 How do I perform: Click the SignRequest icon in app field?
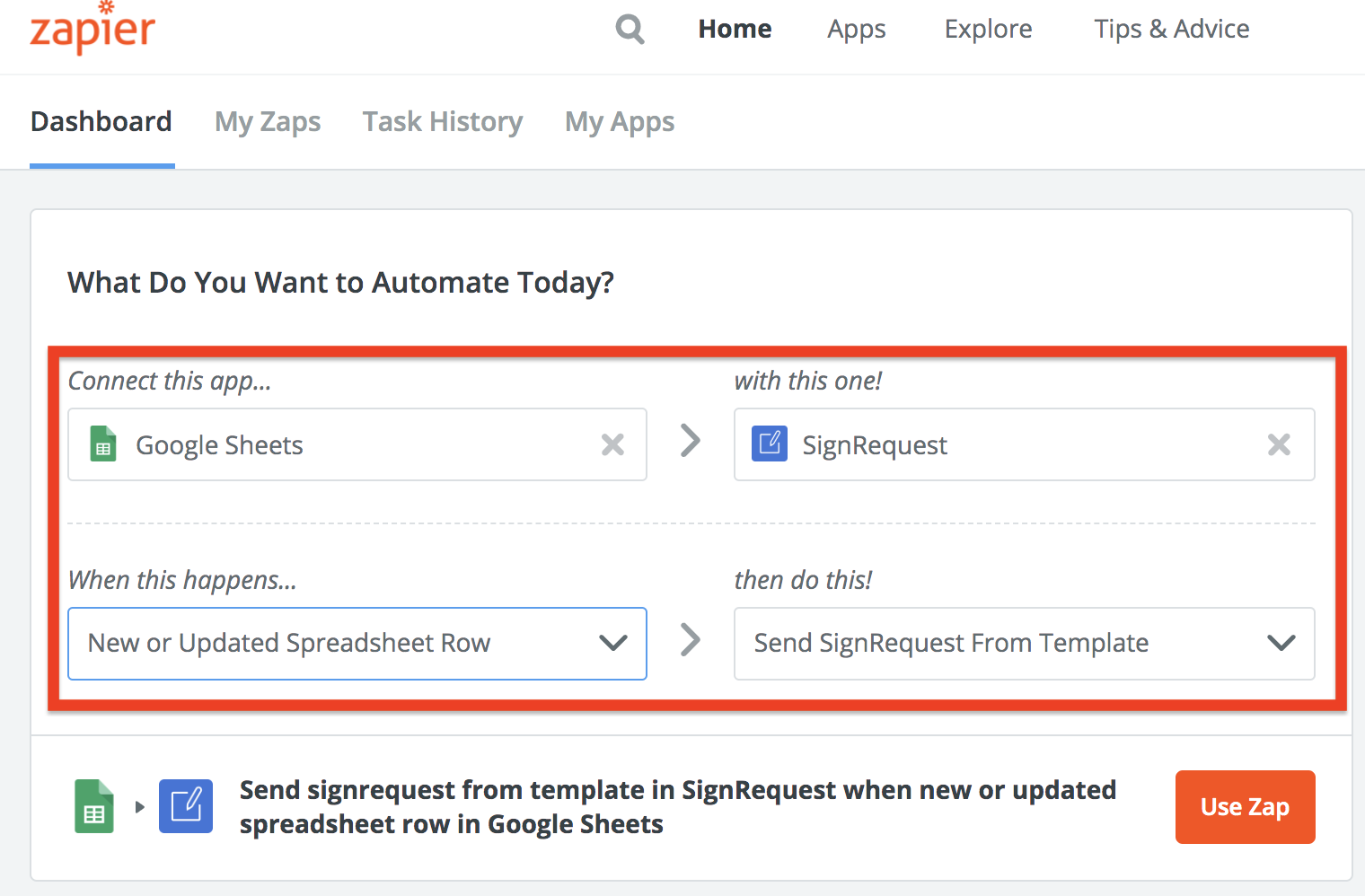tap(770, 444)
